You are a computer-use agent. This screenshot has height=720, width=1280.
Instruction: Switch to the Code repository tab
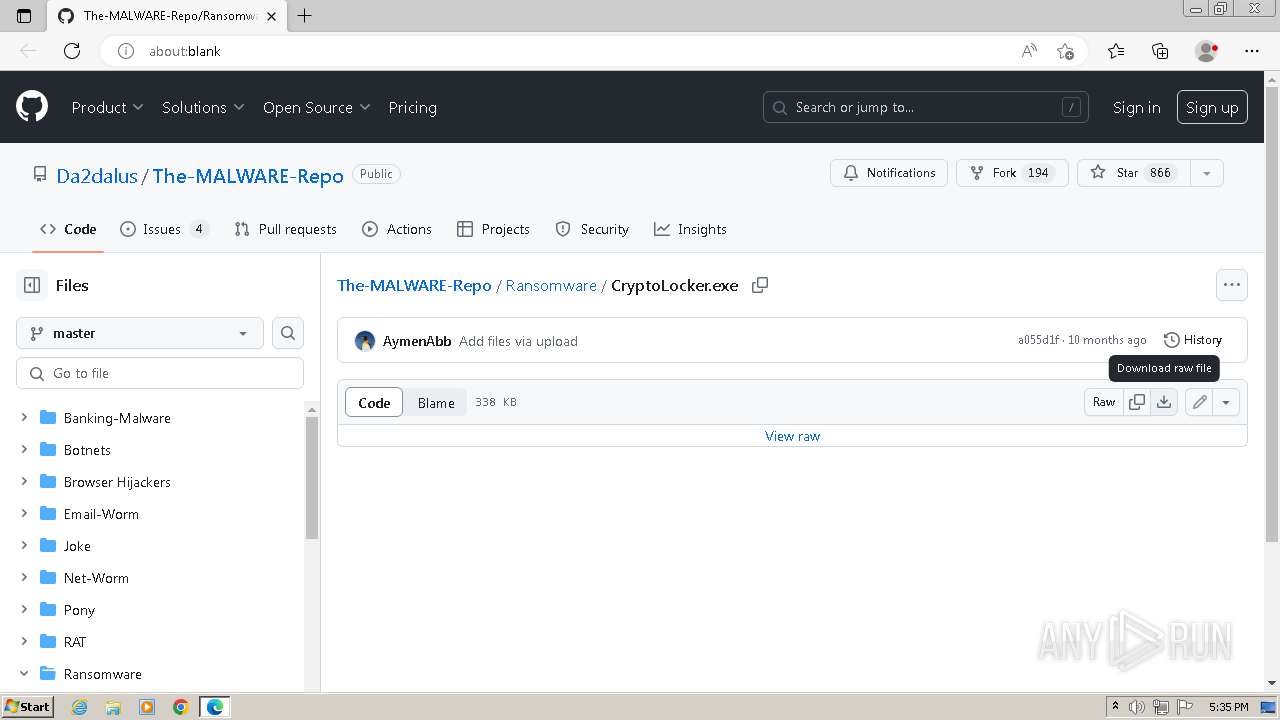(68, 229)
